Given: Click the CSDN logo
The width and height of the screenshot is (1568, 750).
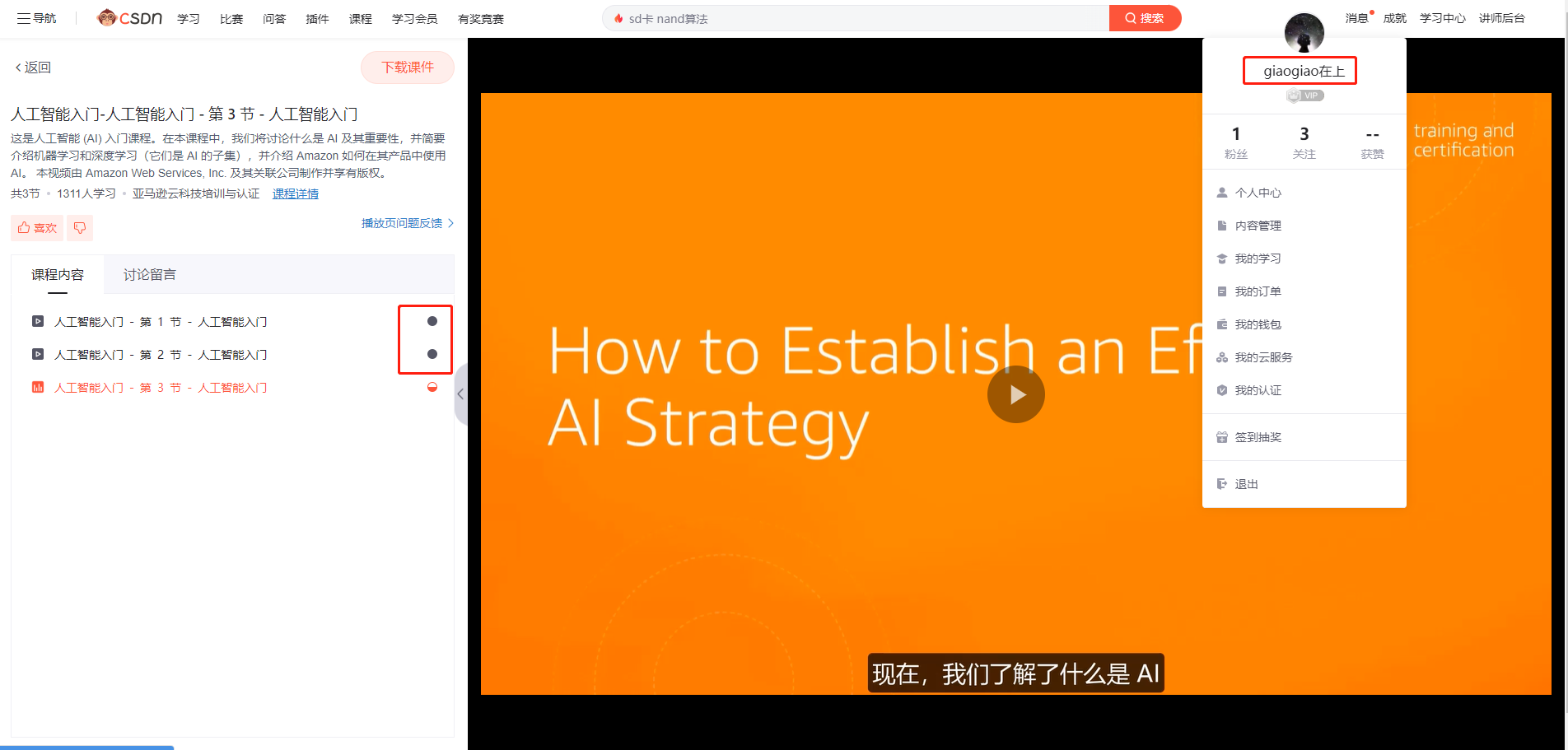Looking at the screenshot, I should (129, 17).
